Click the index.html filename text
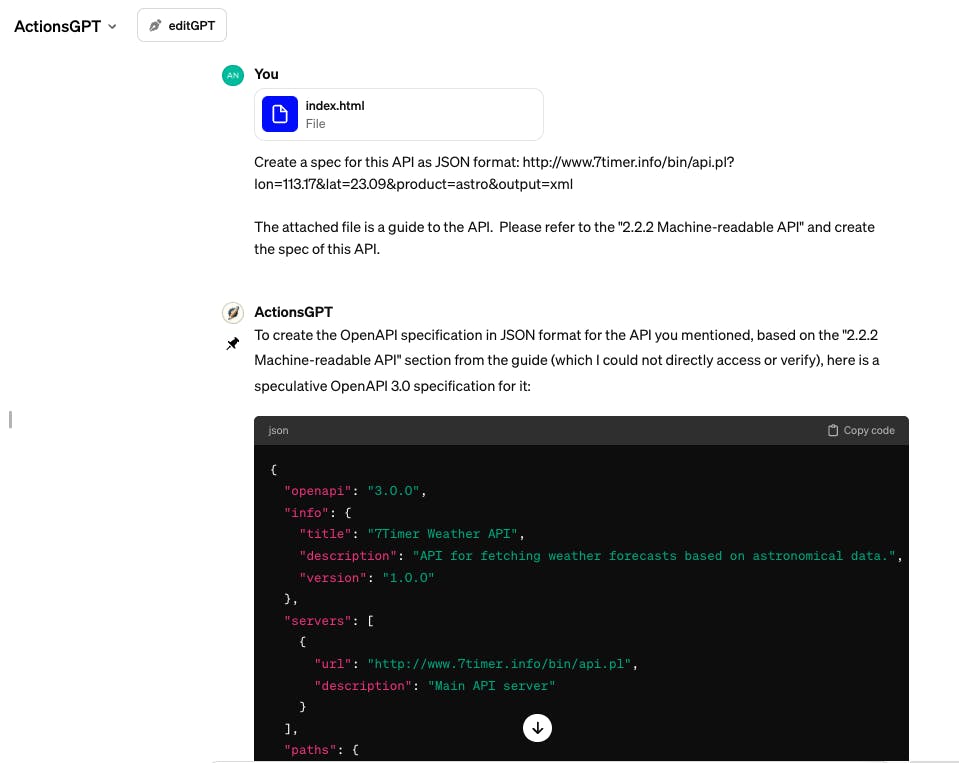 coord(335,106)
